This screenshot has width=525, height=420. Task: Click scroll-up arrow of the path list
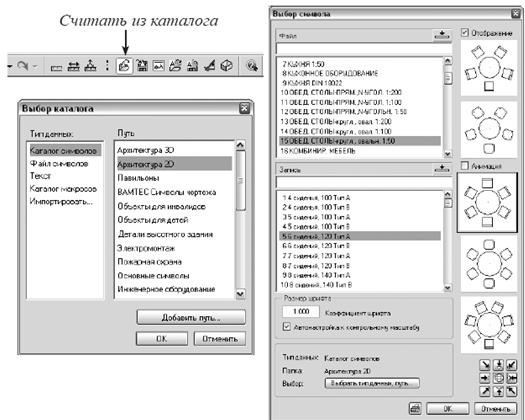(x=240, y=145)
